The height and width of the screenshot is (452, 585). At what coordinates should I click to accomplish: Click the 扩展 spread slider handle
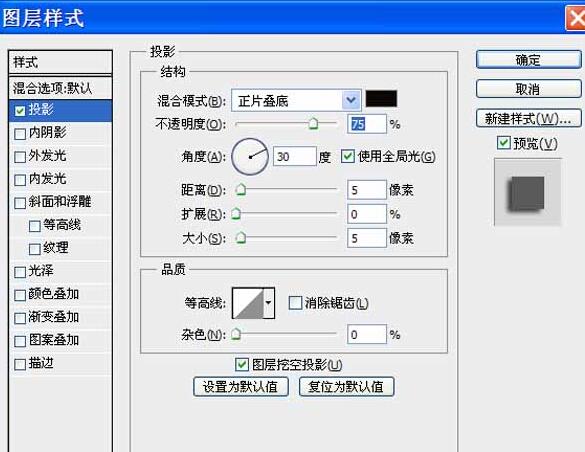click(x=236, y=214)
